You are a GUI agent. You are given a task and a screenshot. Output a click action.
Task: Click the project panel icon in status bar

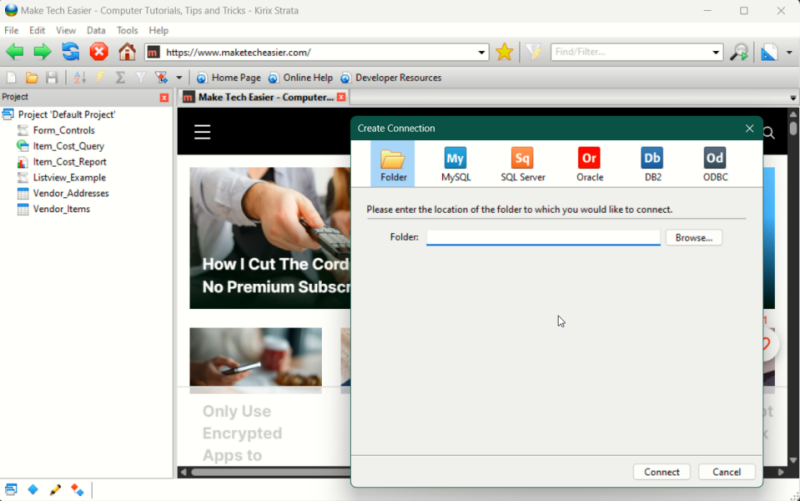(x=11, y=490)
